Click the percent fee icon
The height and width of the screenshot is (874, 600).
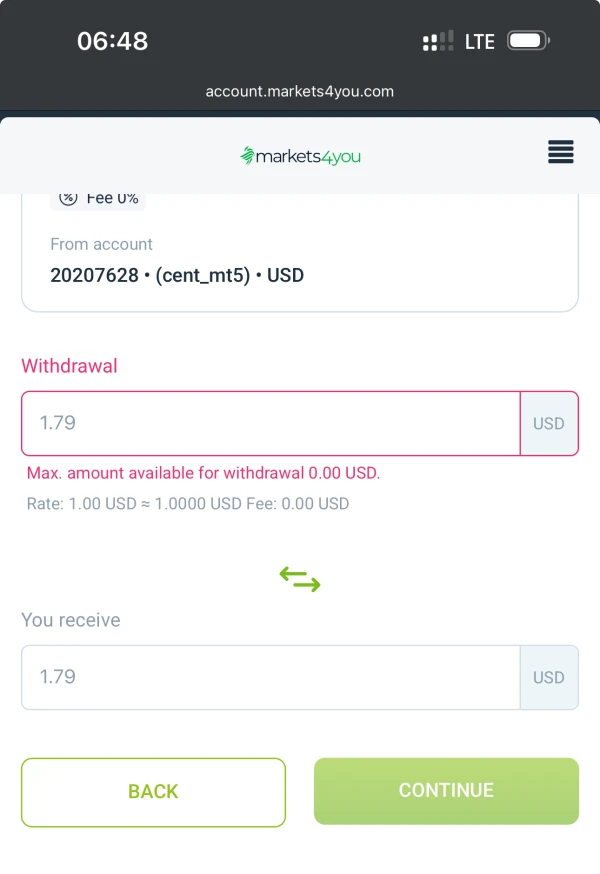click(x=68, y=198)
